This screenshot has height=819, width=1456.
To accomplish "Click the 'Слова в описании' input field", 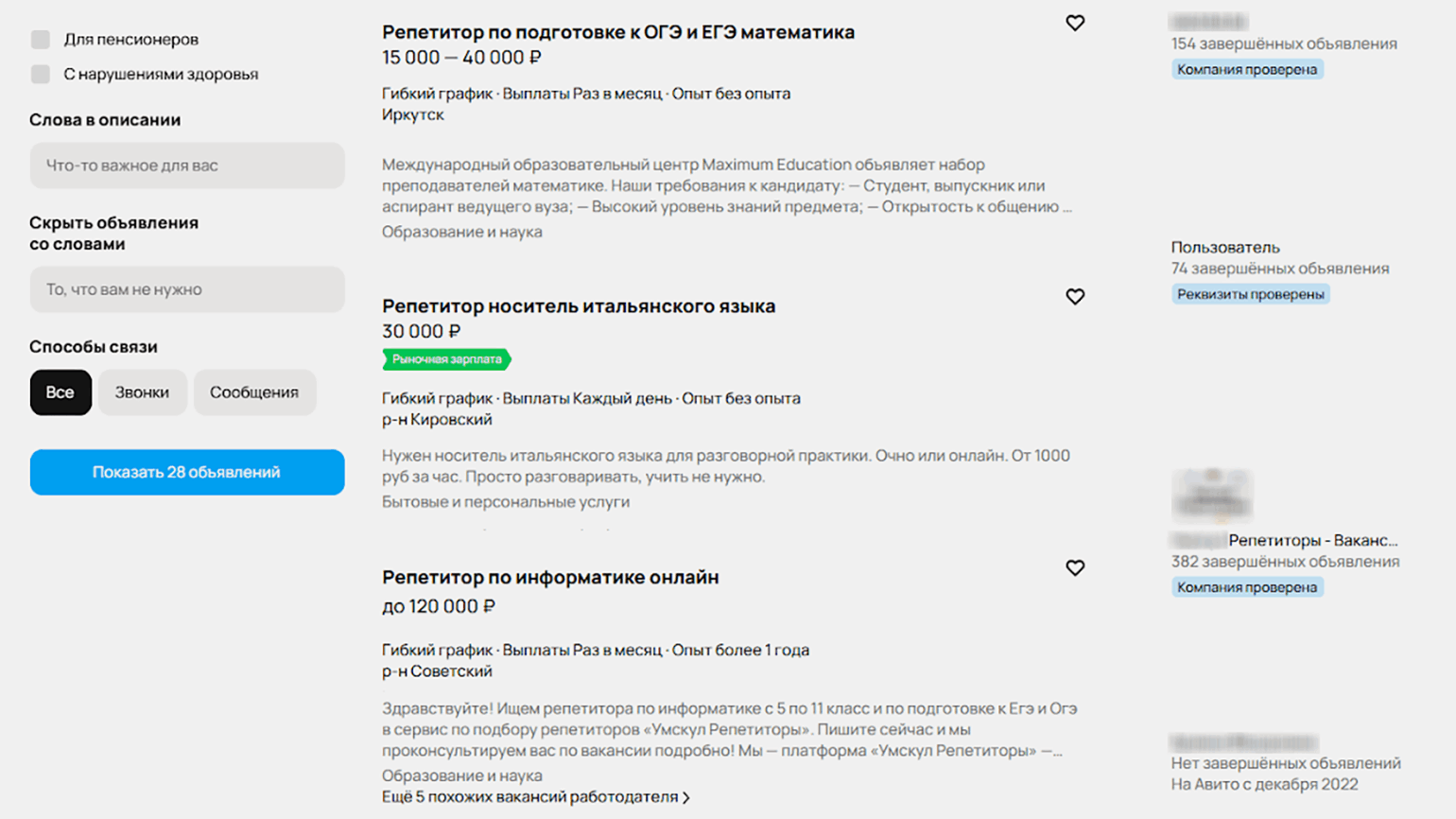I will point(187,166).
